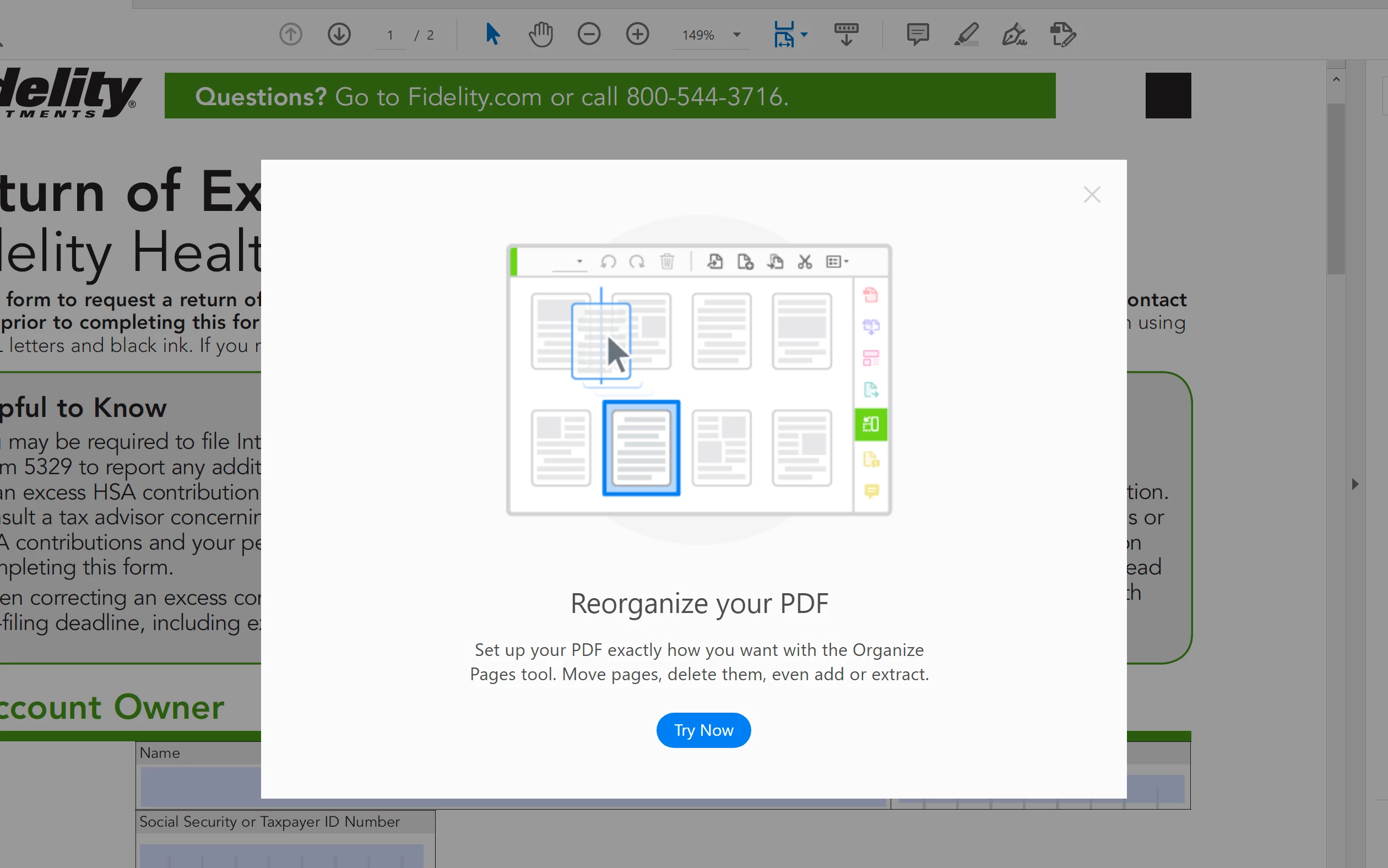Select the Highlight text tool
This screenshot has height=868, width=1388.
click(966, 35)
